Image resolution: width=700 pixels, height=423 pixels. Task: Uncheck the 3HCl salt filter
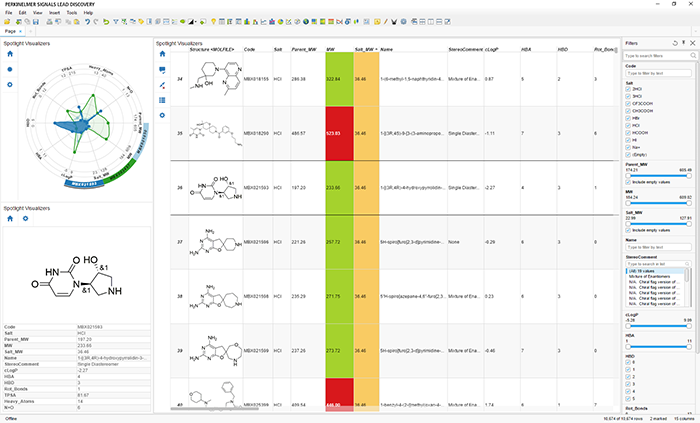(628, 96)
